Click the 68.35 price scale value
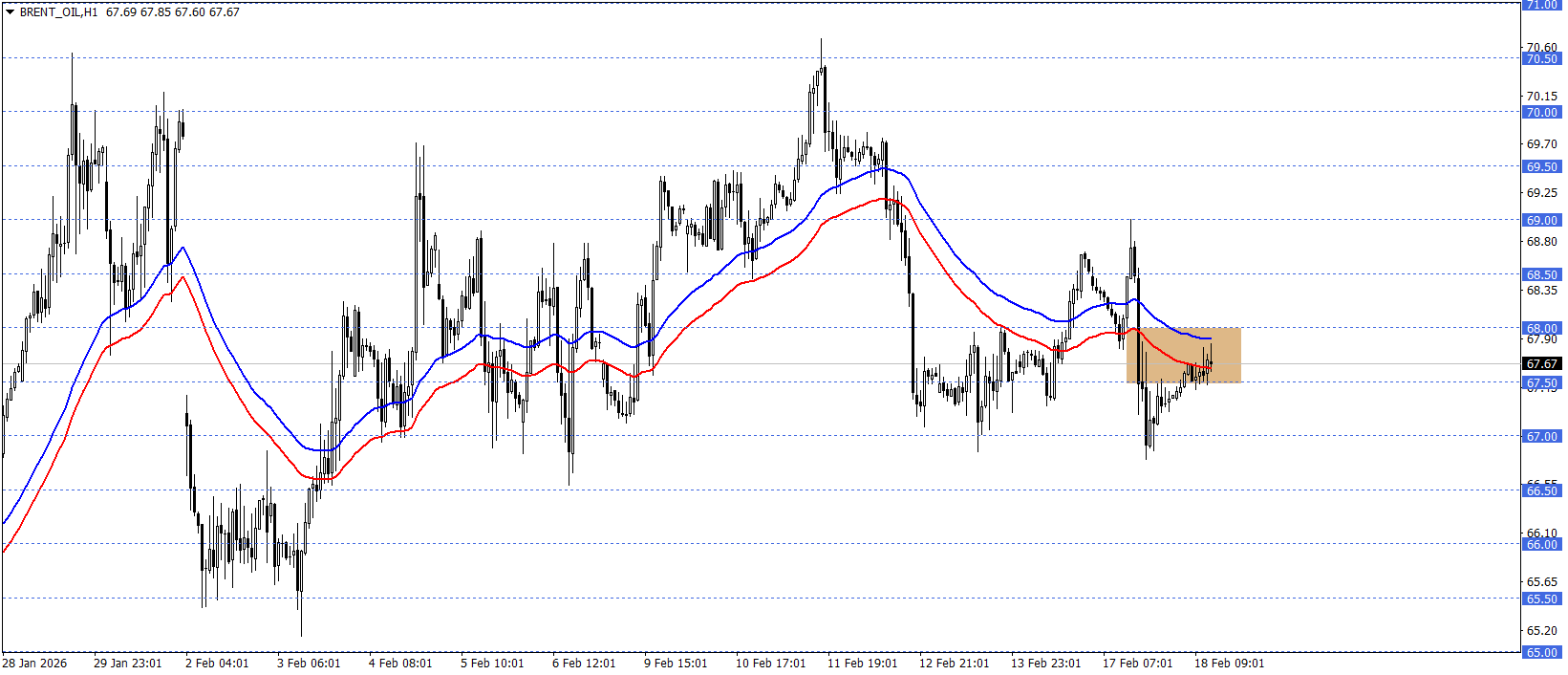Screen dimensions: 1568x675 pos(1541,291)
